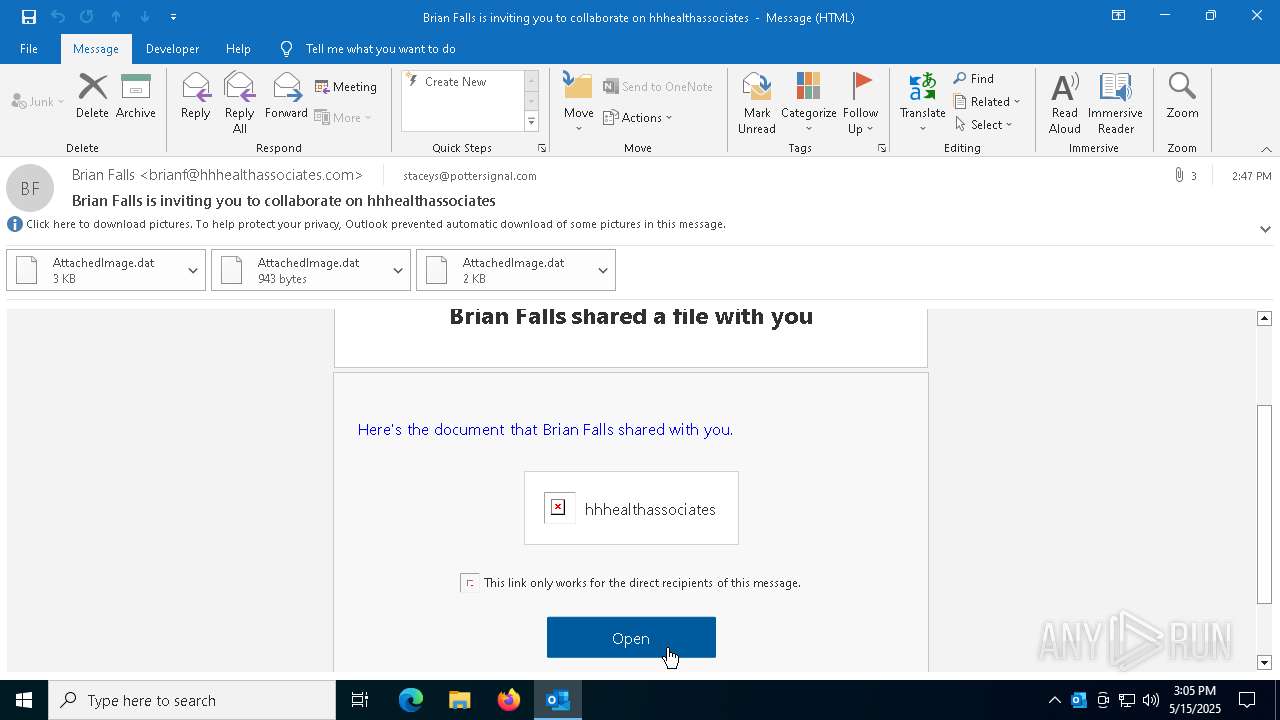
Task: Click the message body scrollbar down arrow
Action: coord(1264,662)
